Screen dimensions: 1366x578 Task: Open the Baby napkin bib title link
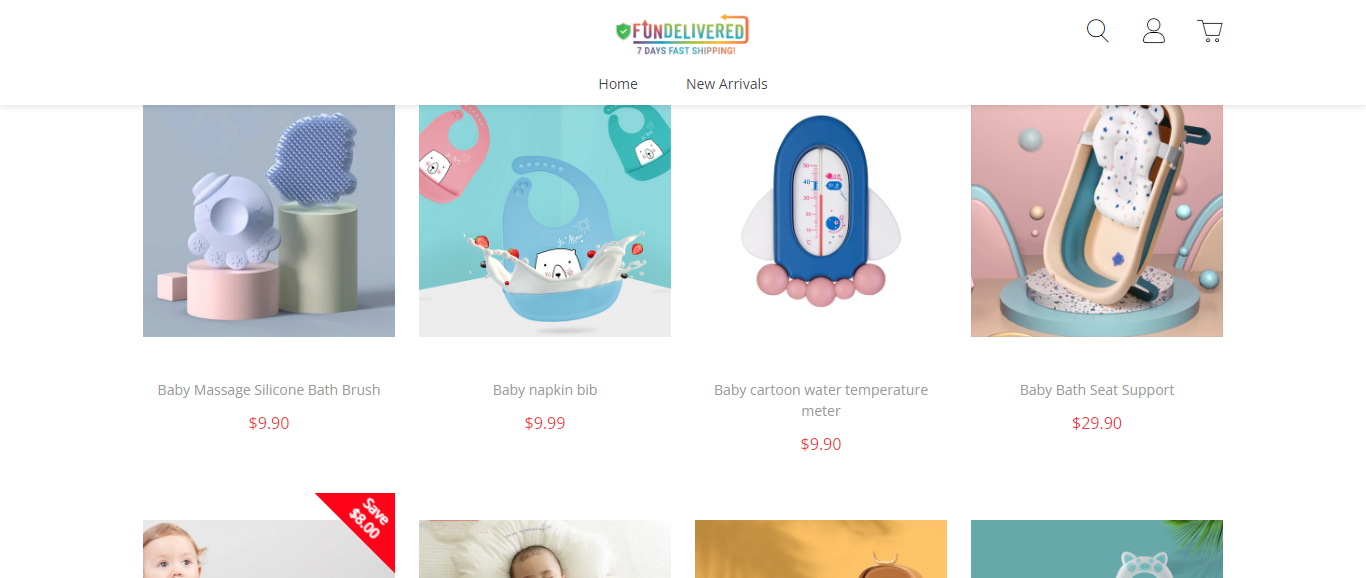(x=545, y=390)
